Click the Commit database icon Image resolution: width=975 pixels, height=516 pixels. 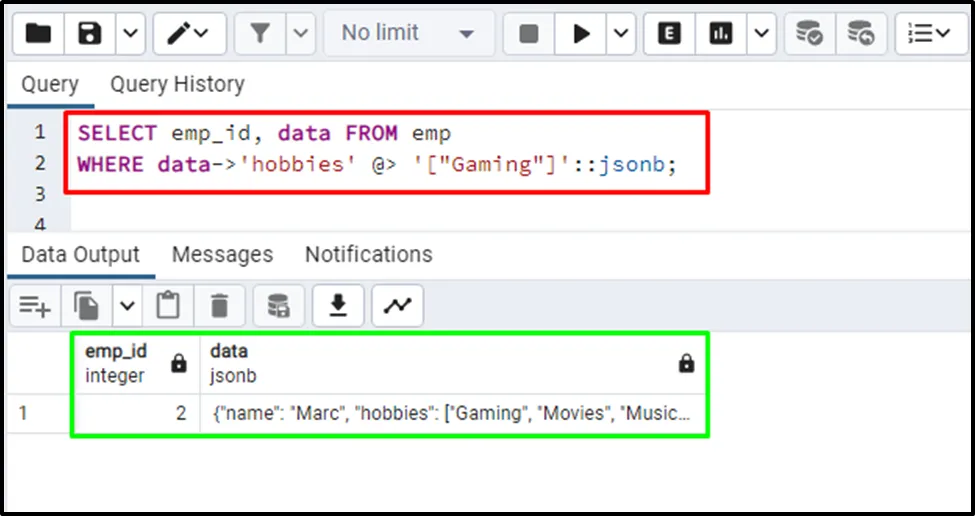click(809, 34)
